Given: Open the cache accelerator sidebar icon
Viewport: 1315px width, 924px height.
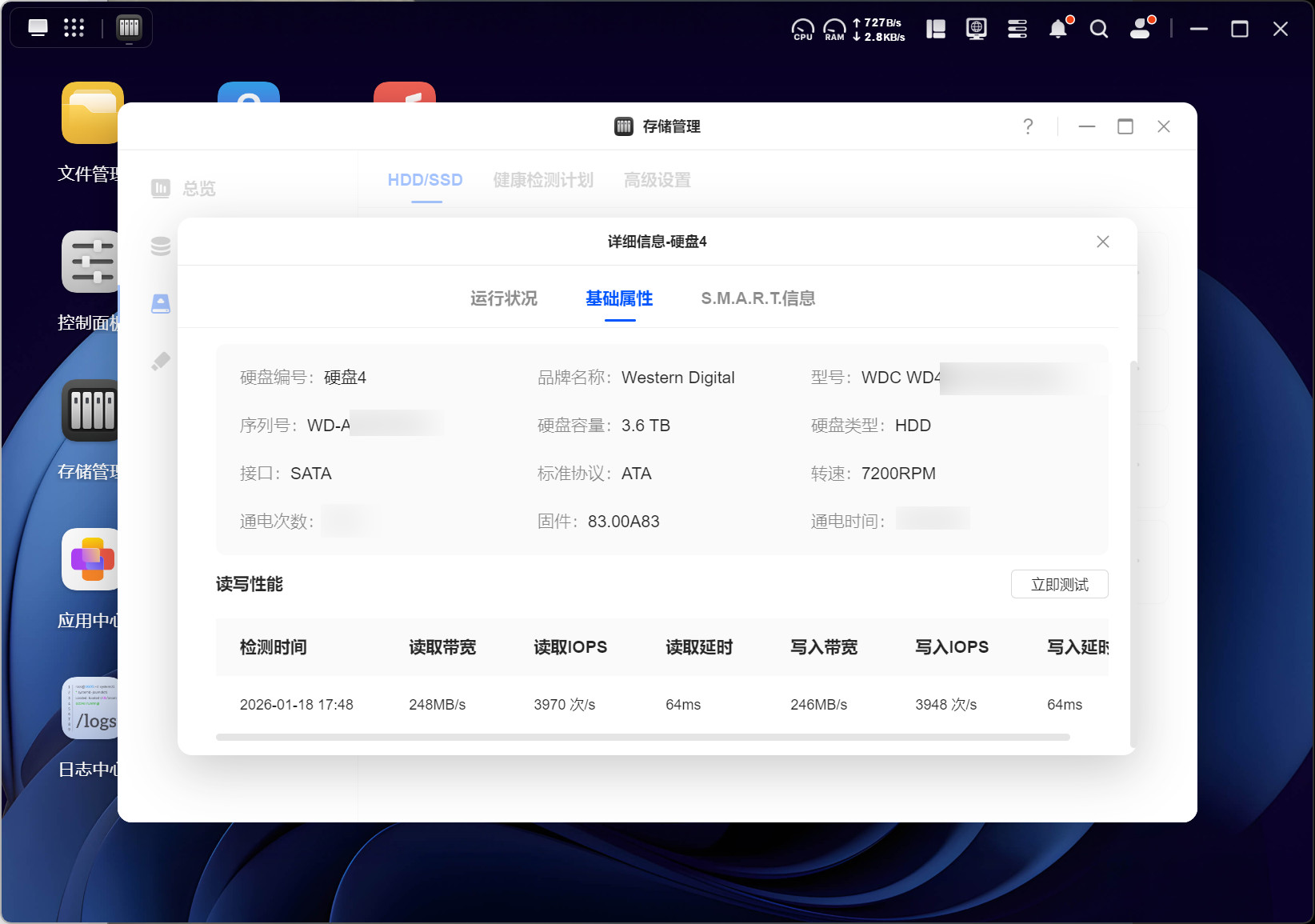Looking at the screenshot, I should click(x=161, y=362).
